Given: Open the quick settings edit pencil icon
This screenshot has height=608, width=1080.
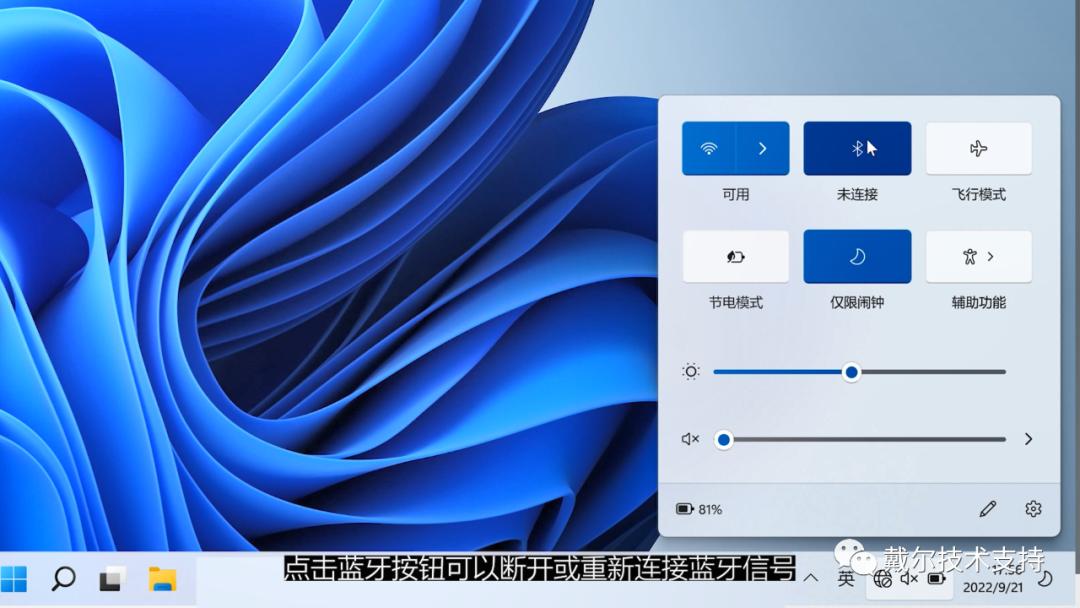Looking at the screenshot, I should 988,509.
